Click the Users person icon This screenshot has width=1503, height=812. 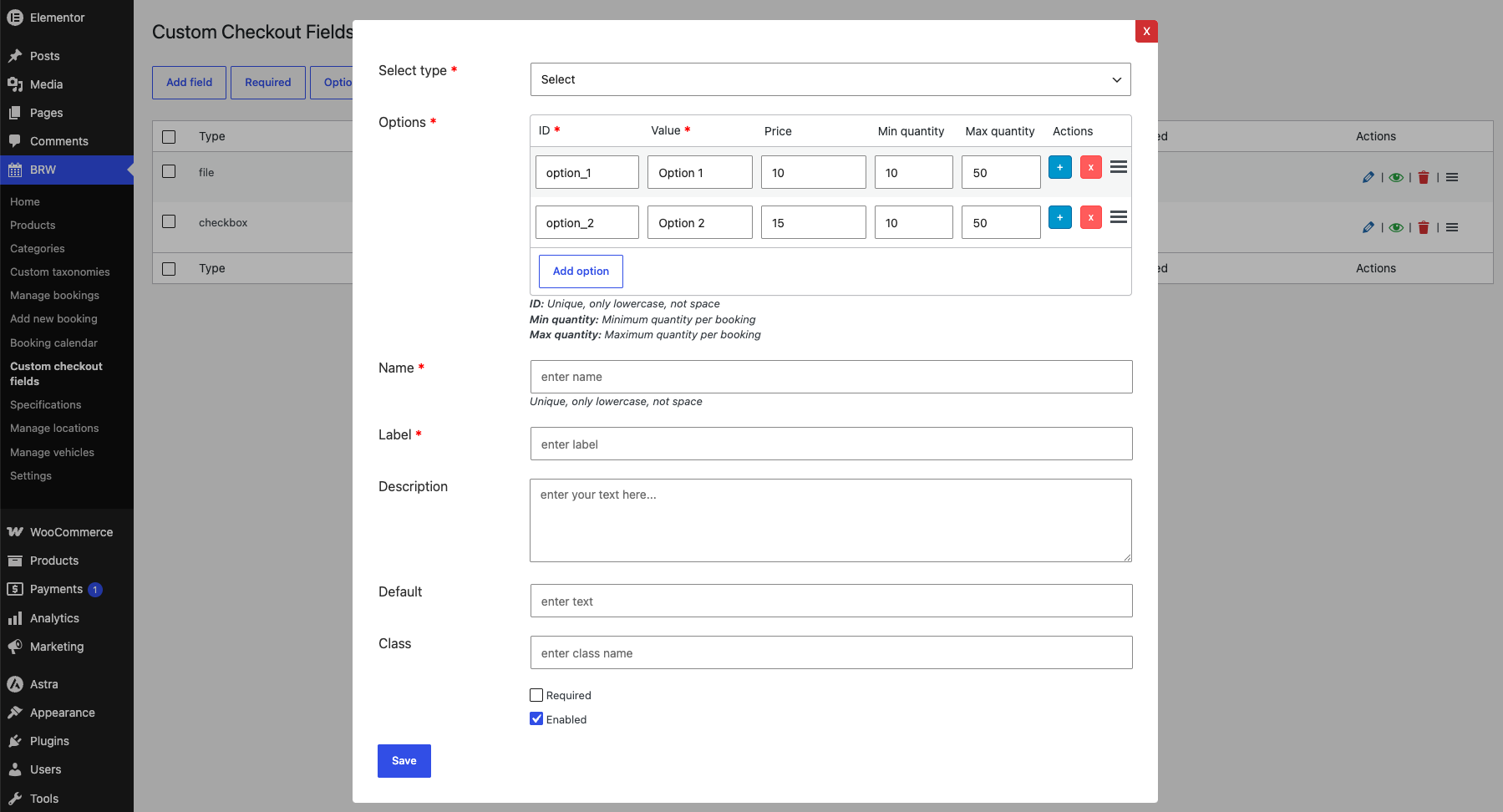(15, 769)
